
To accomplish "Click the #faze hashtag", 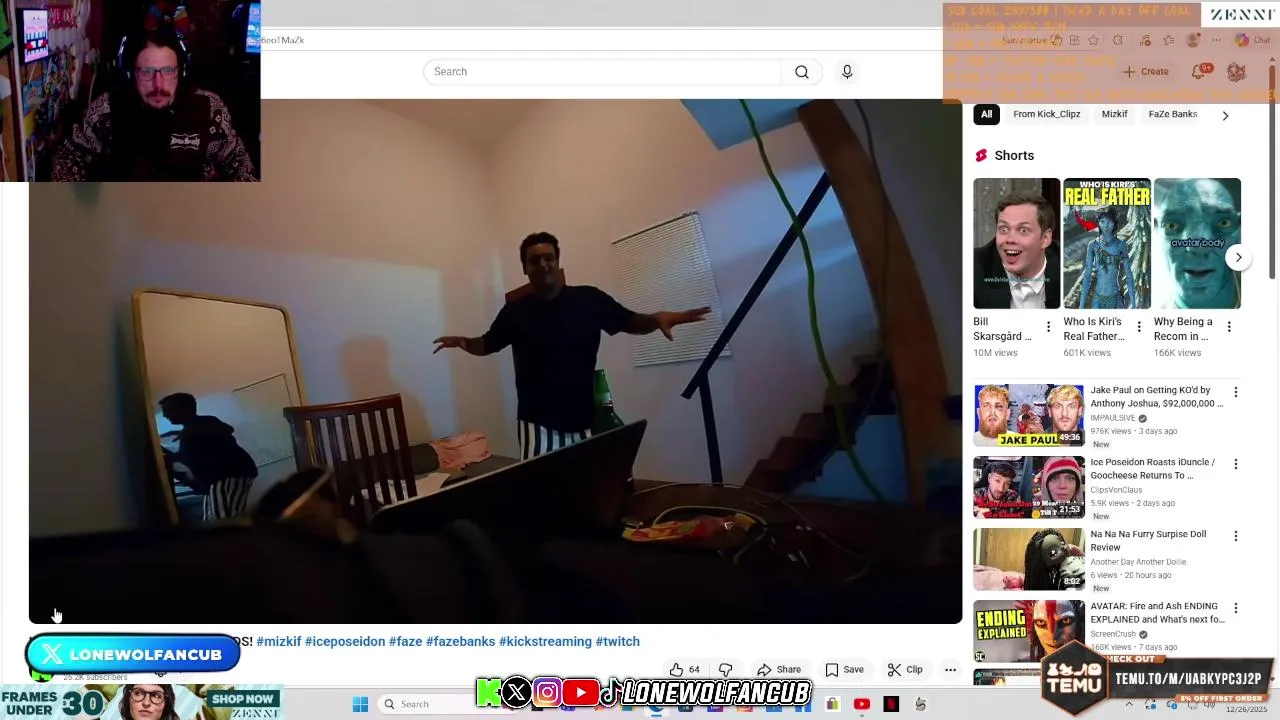I will pos(406,642).
